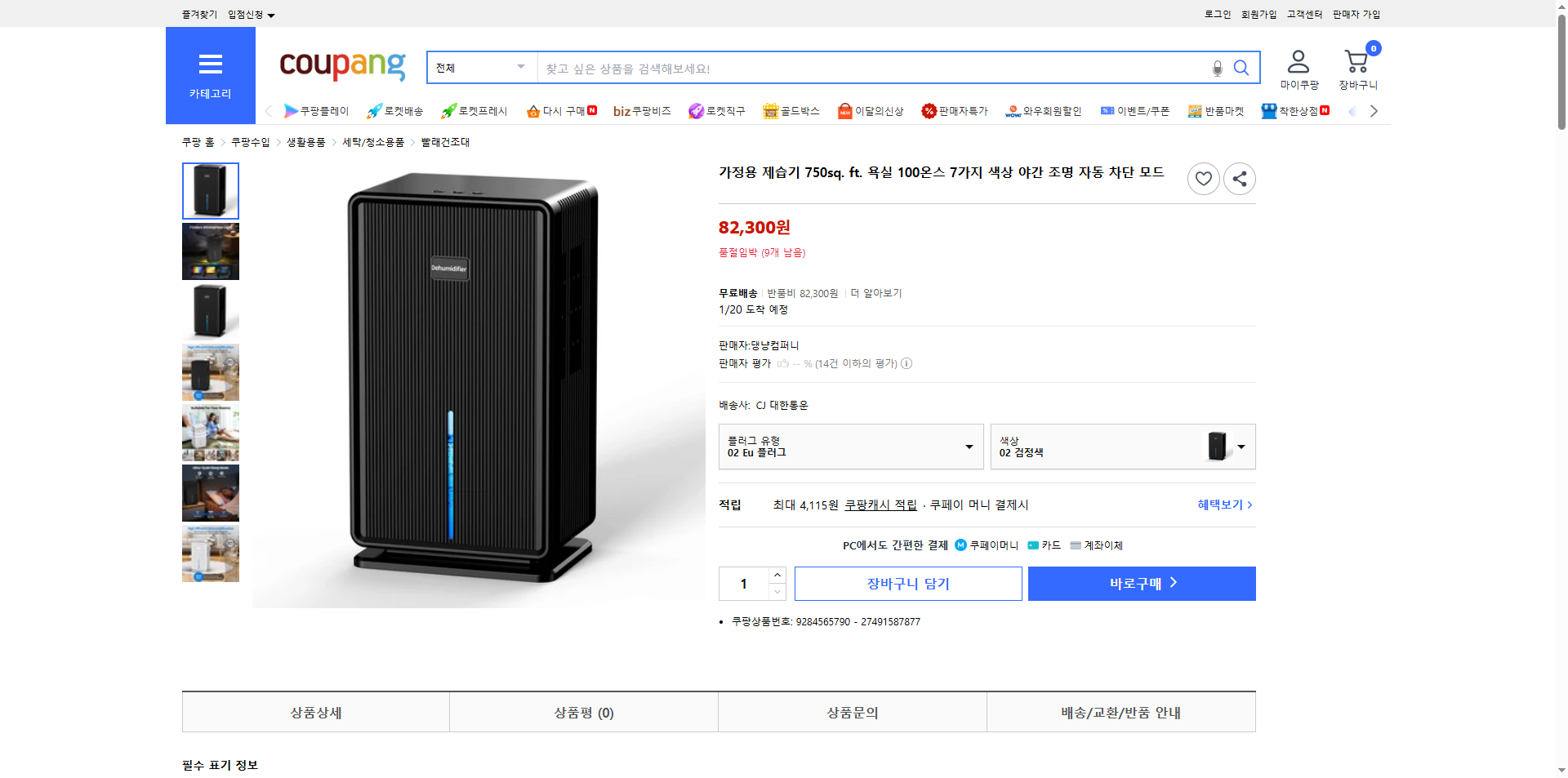The width and height of the screenshot is (1568, 778).
Task: Switch to the 상품평 tab
Action: [583, 712]
